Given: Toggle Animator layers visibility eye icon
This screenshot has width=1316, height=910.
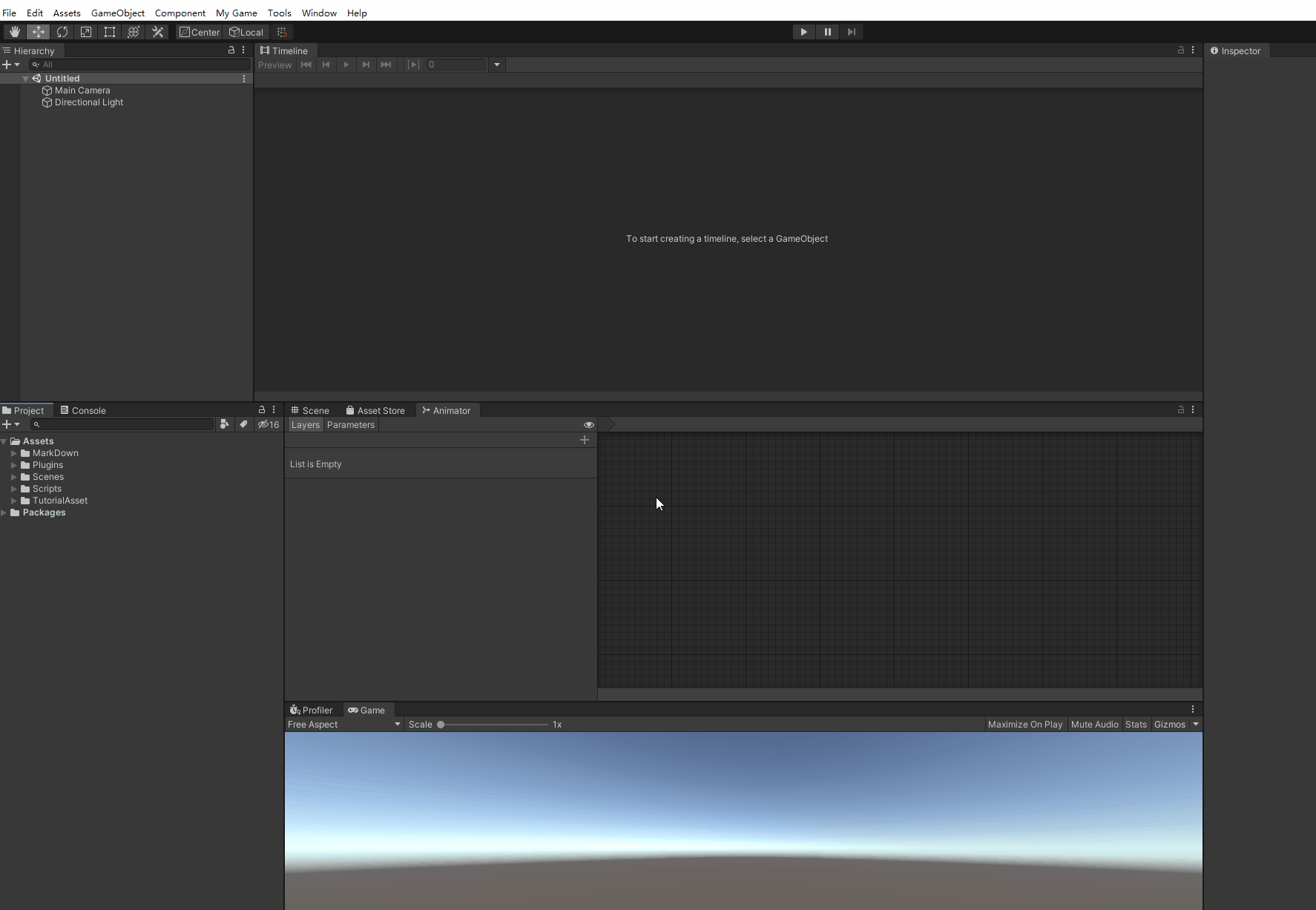Looking at the screenshot, I should click(x=589, y=425).
